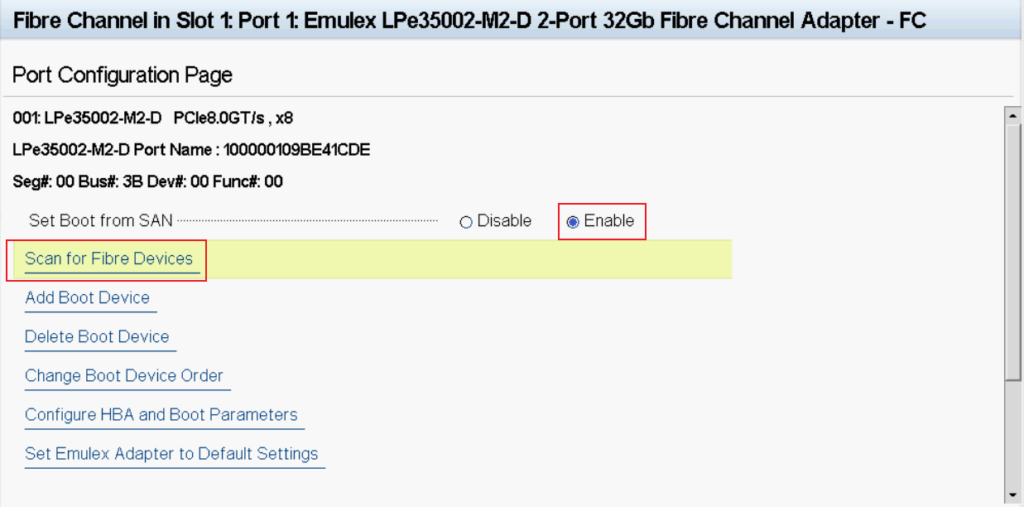Go to Change Boot Device Order
The image size is (1024, 507).
(x=124, y=376)
